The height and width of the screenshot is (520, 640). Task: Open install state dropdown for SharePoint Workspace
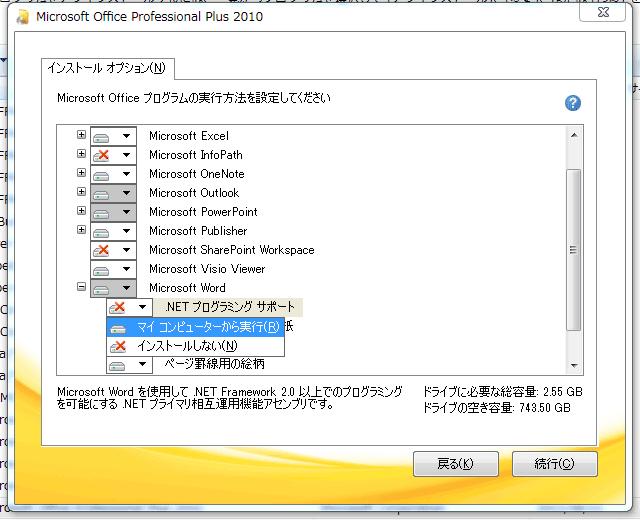click(x=113, y=250)
